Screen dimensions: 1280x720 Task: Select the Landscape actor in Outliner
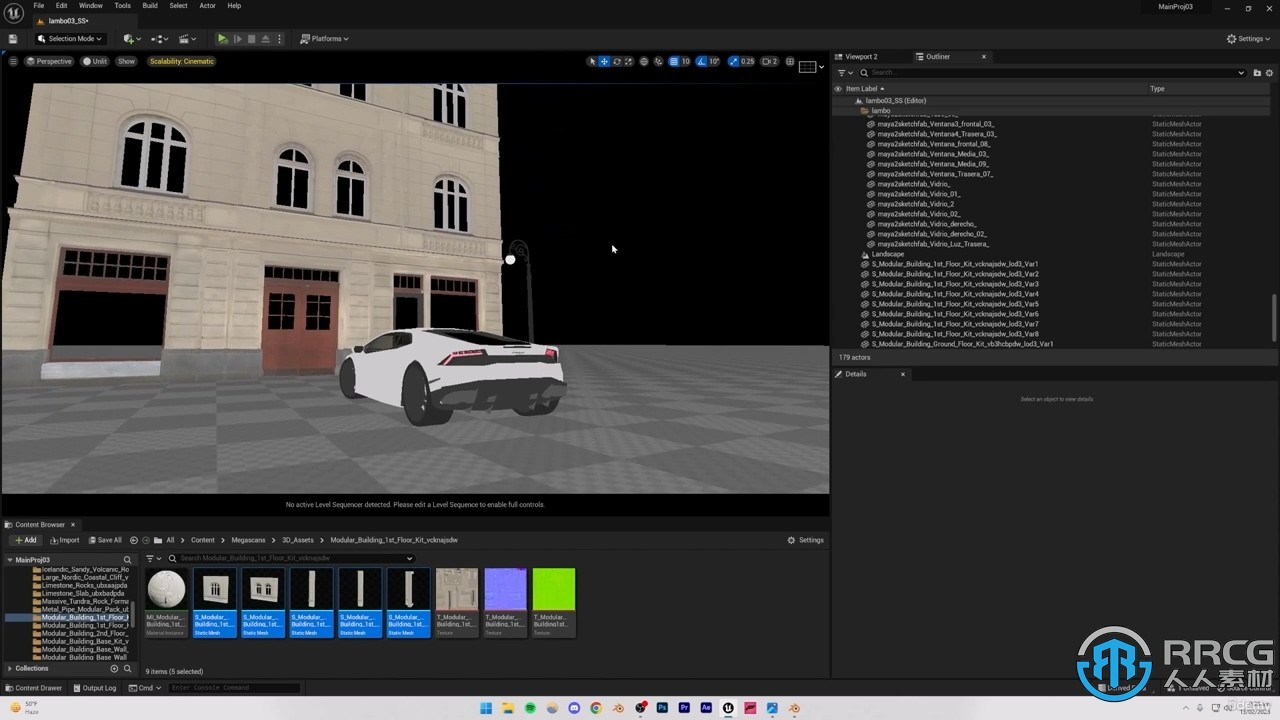click(887, 254)
